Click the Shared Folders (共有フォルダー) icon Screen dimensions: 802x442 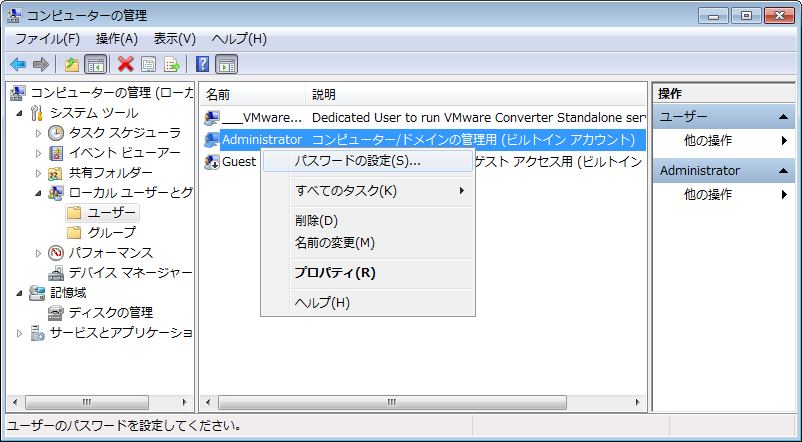[x=56, y=173]
